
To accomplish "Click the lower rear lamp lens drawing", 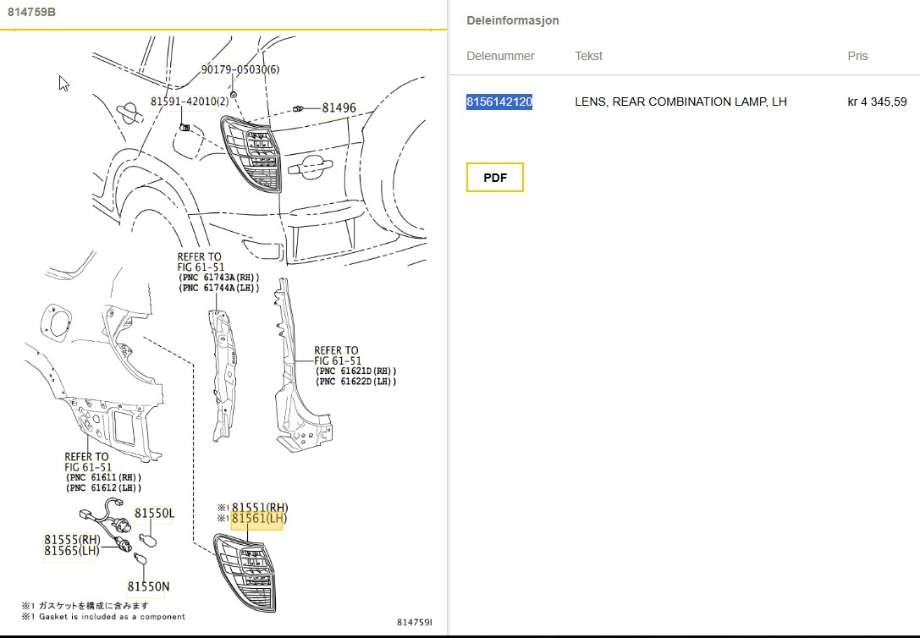I will tap(245, 572).
